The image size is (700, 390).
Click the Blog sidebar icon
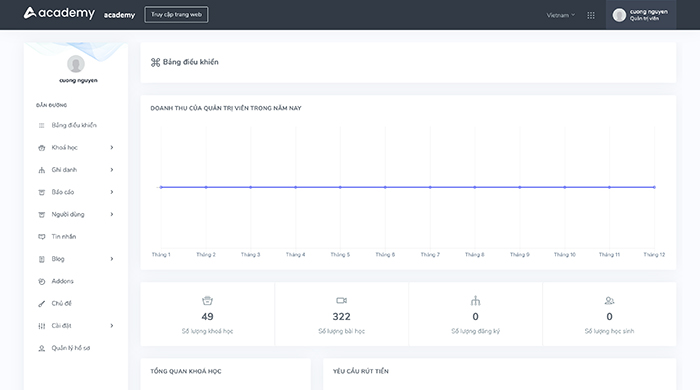coord(42,259)
